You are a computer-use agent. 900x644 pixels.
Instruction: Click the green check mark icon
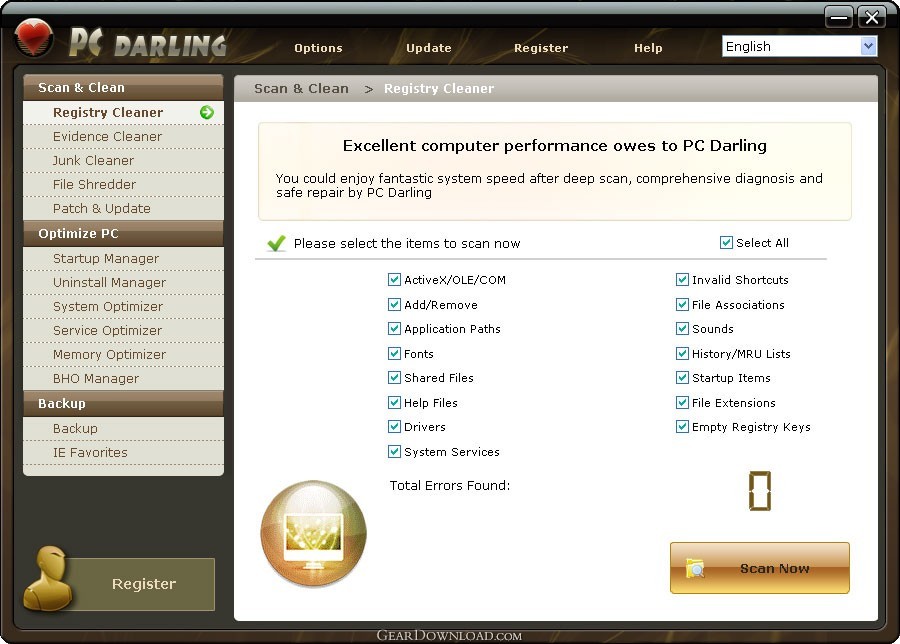[x=277, y=243]
